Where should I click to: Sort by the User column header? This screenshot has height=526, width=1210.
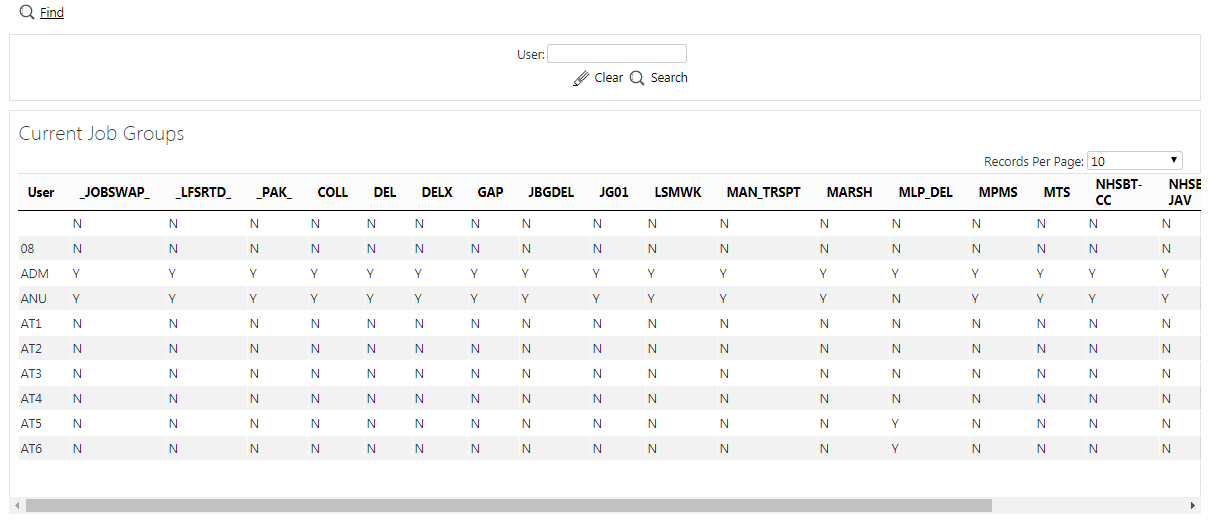[41, 192]
